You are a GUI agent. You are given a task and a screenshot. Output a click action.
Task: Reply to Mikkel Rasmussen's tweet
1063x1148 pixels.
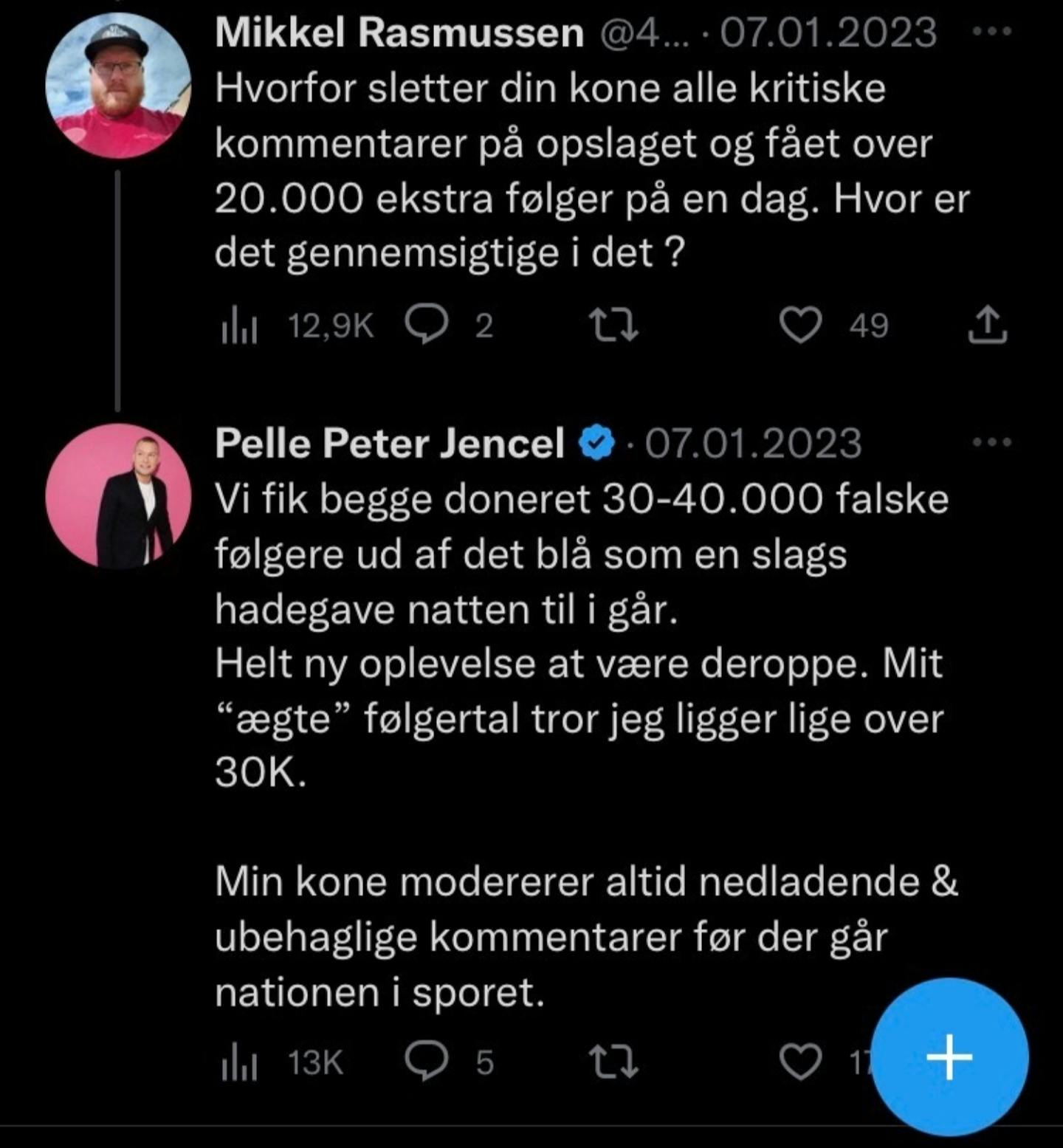pyautogui.click(x=427, y=325)
